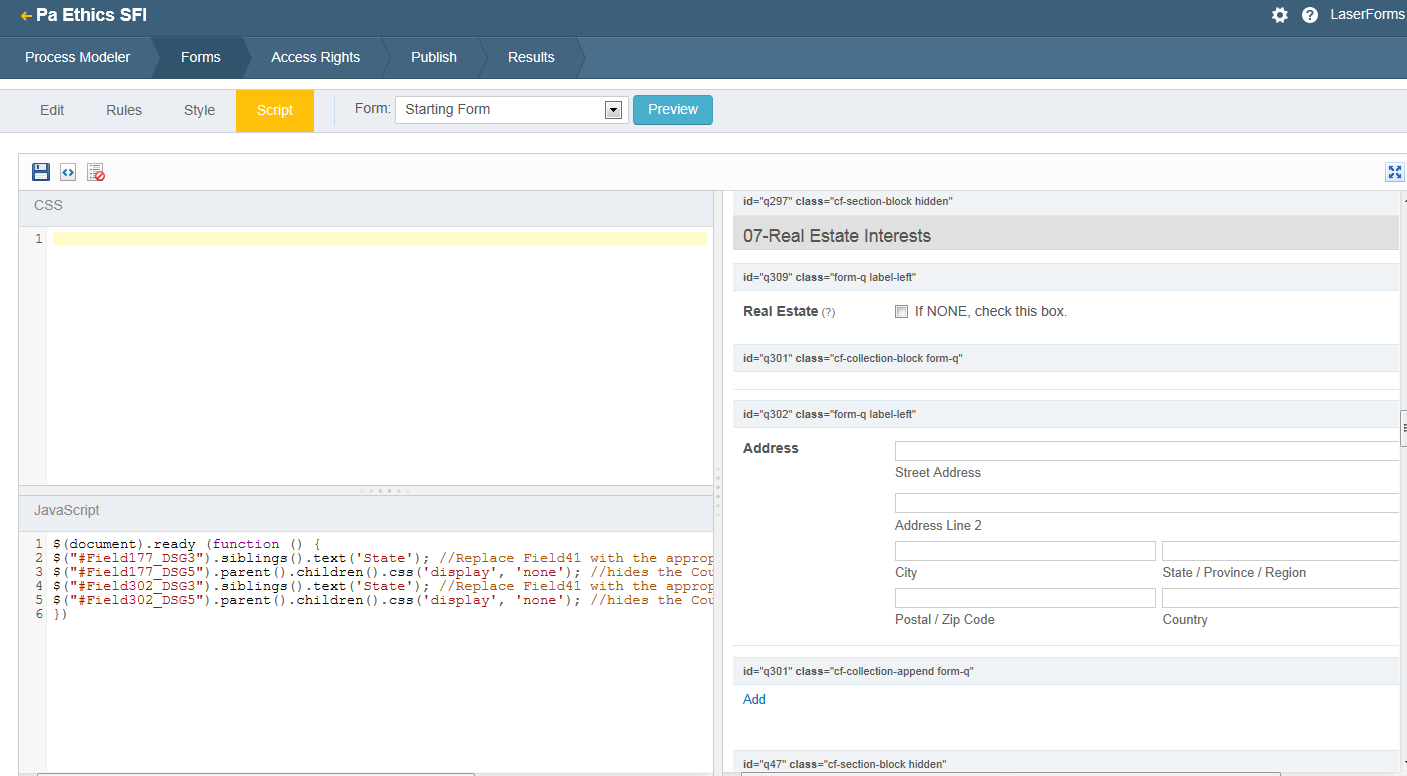This screenshot has width=1407, height=776.
Task: Open the help question mark icon
Action: click(x=1309, y=15)
